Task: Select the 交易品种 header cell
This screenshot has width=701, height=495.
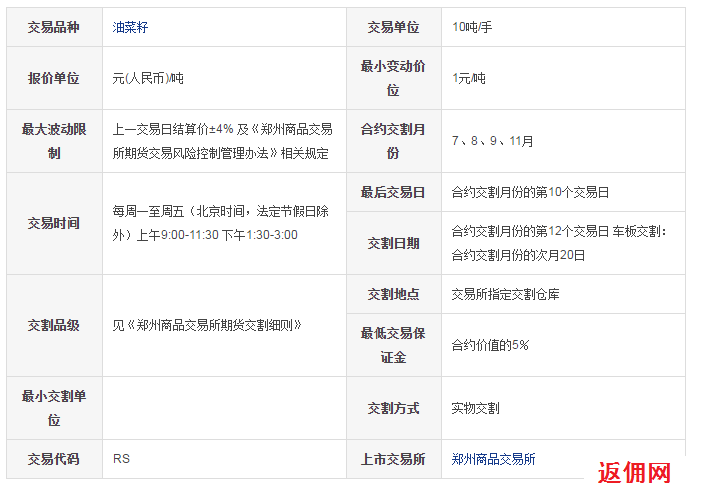Action: tap(54, 27)
